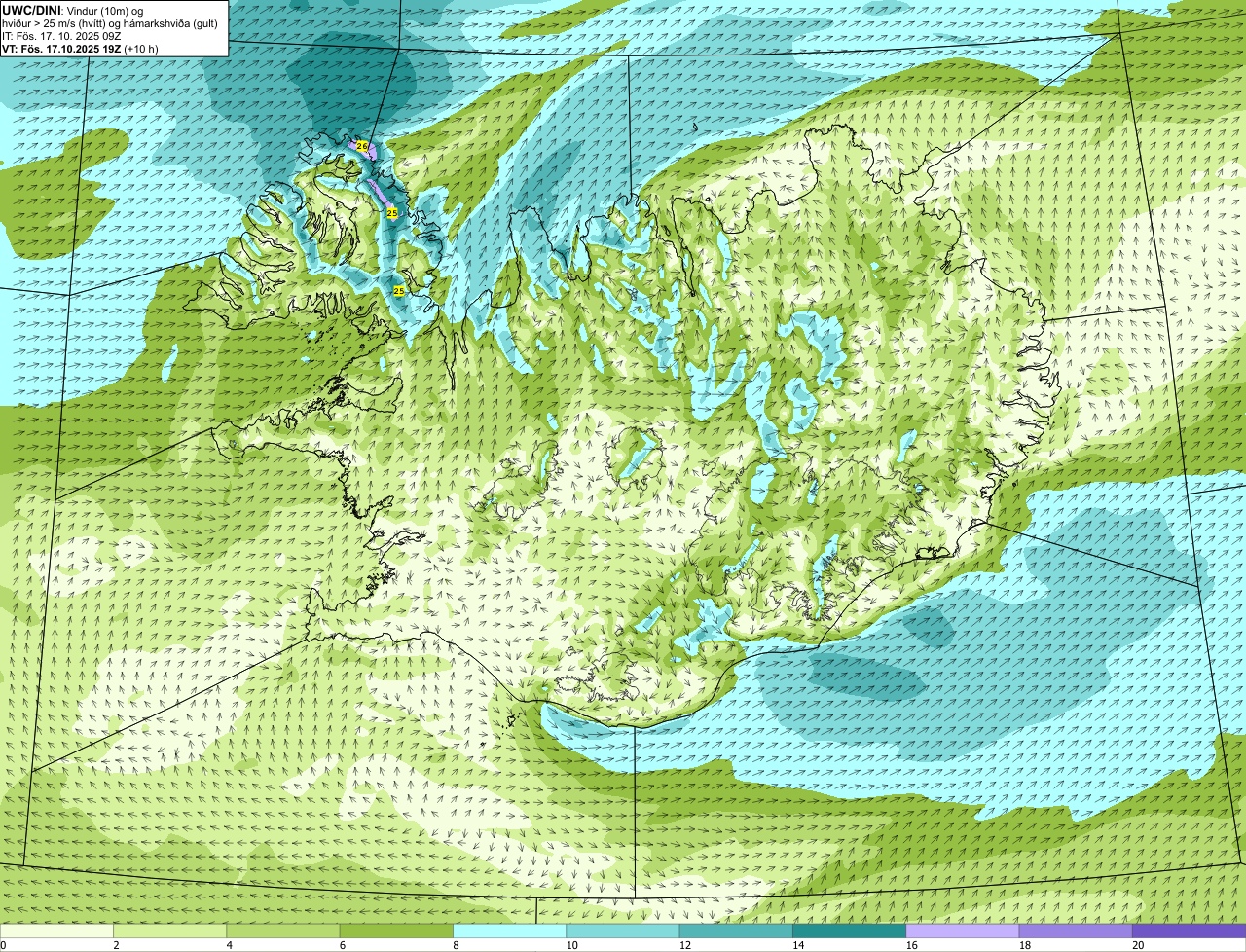Click the legend line "hviður > 25 m/s (hvítt) og hámarkshviða (gult)"
The height and width of the screenshot is (952, 1246).
pos(110,23)
